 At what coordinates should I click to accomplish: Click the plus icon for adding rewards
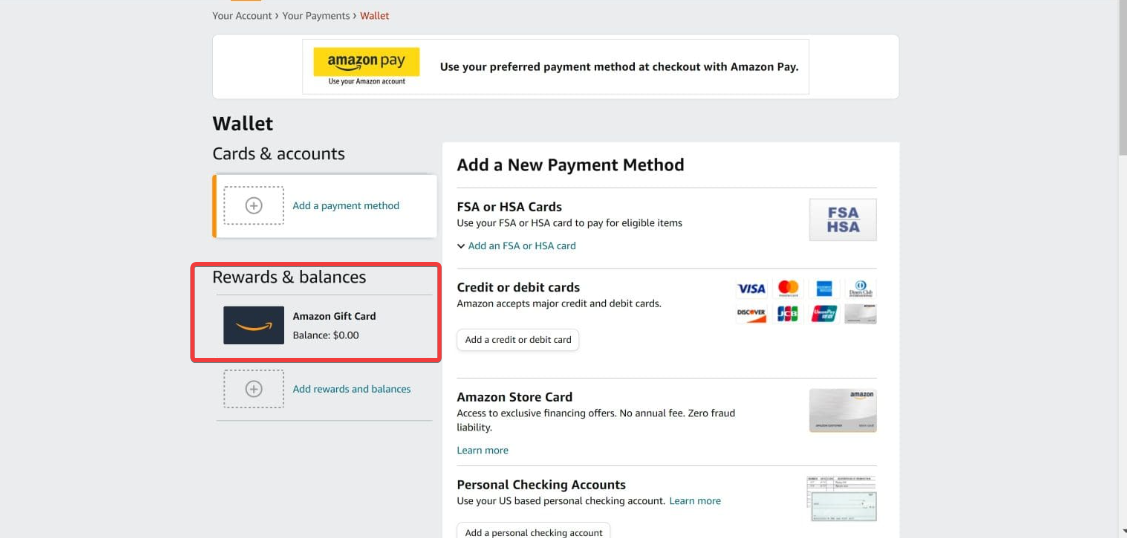pyautogui.click(x=253, y=389)
